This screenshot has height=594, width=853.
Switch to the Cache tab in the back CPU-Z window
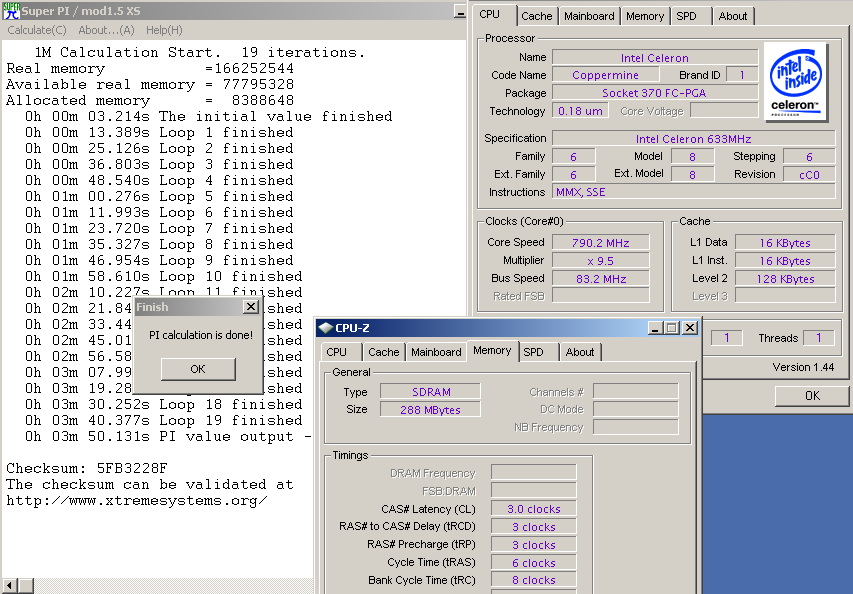click(536, 16)
